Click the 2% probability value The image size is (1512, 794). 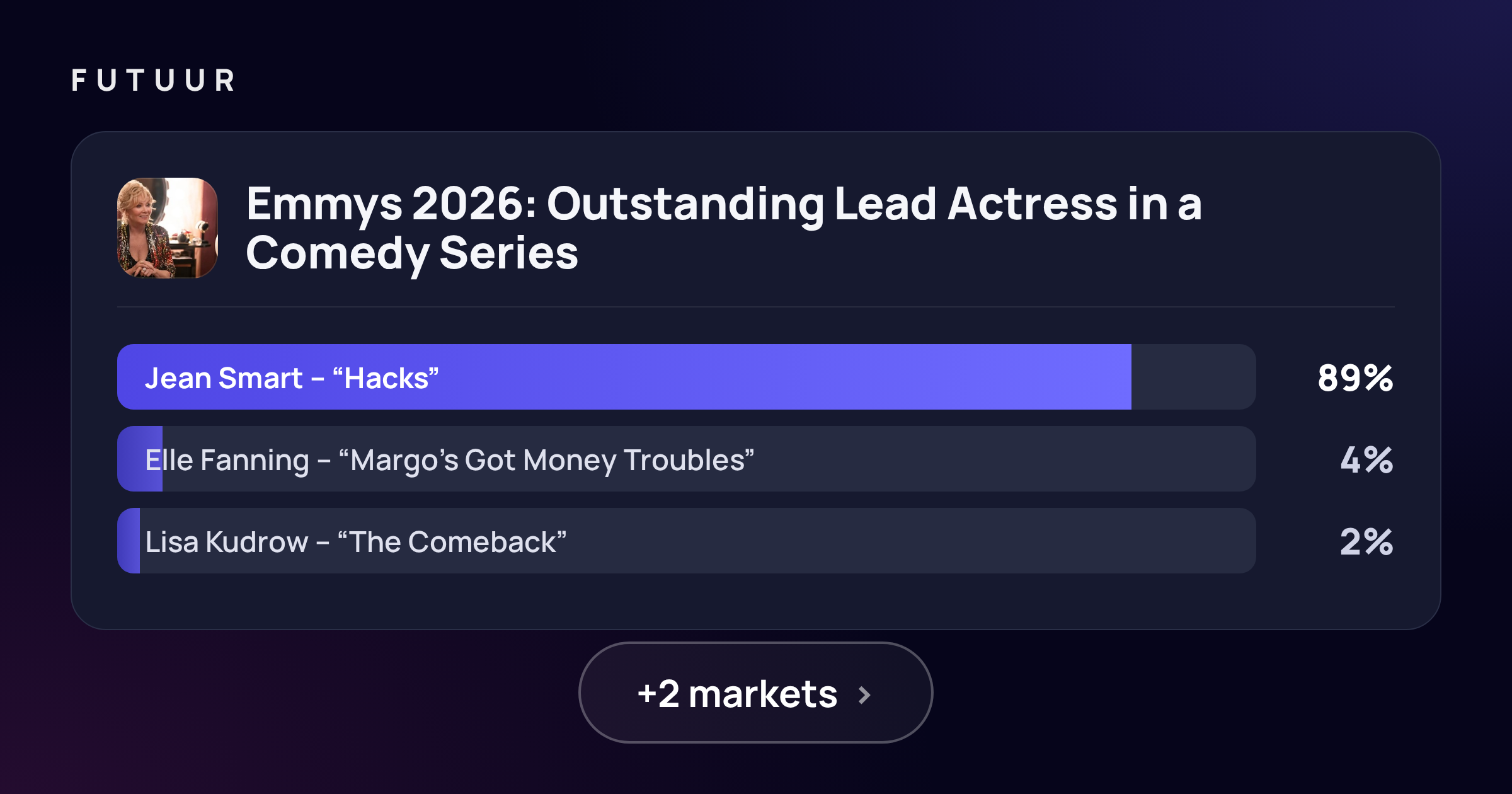point(1366,542)
